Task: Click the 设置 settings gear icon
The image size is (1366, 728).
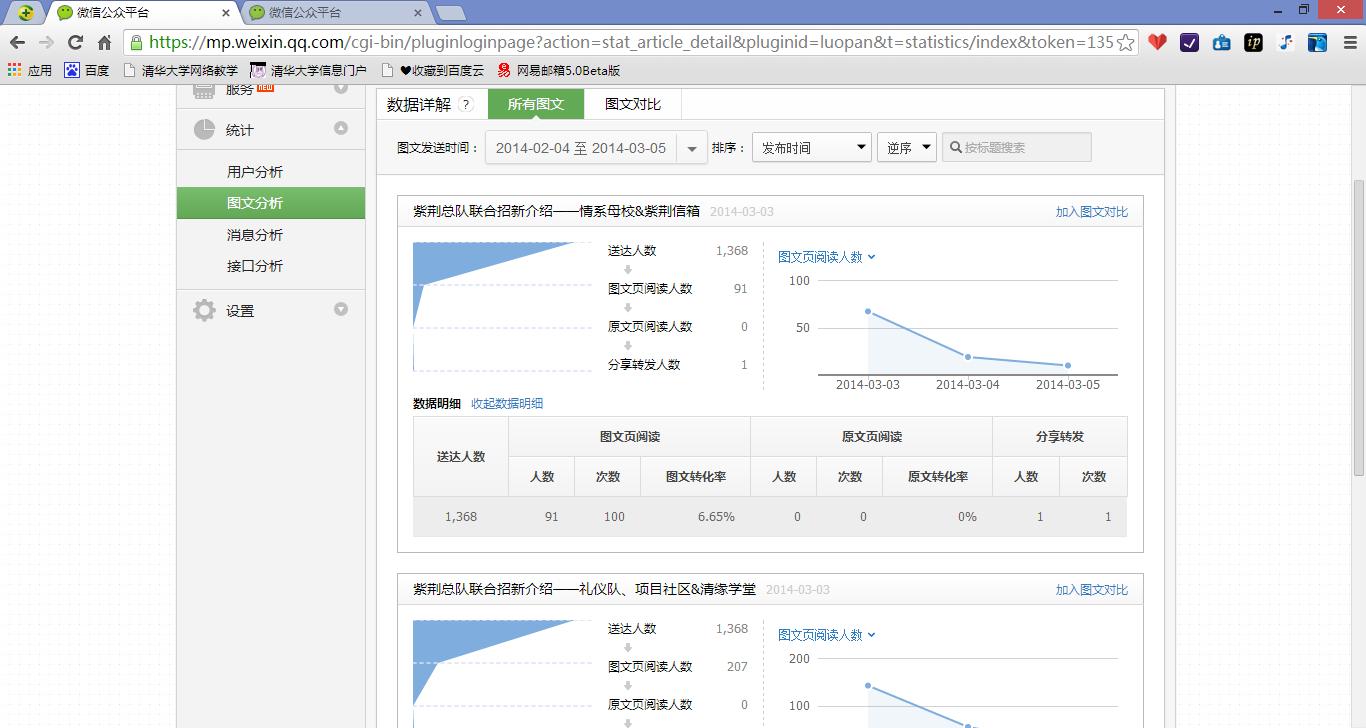Action: (203, 310)
